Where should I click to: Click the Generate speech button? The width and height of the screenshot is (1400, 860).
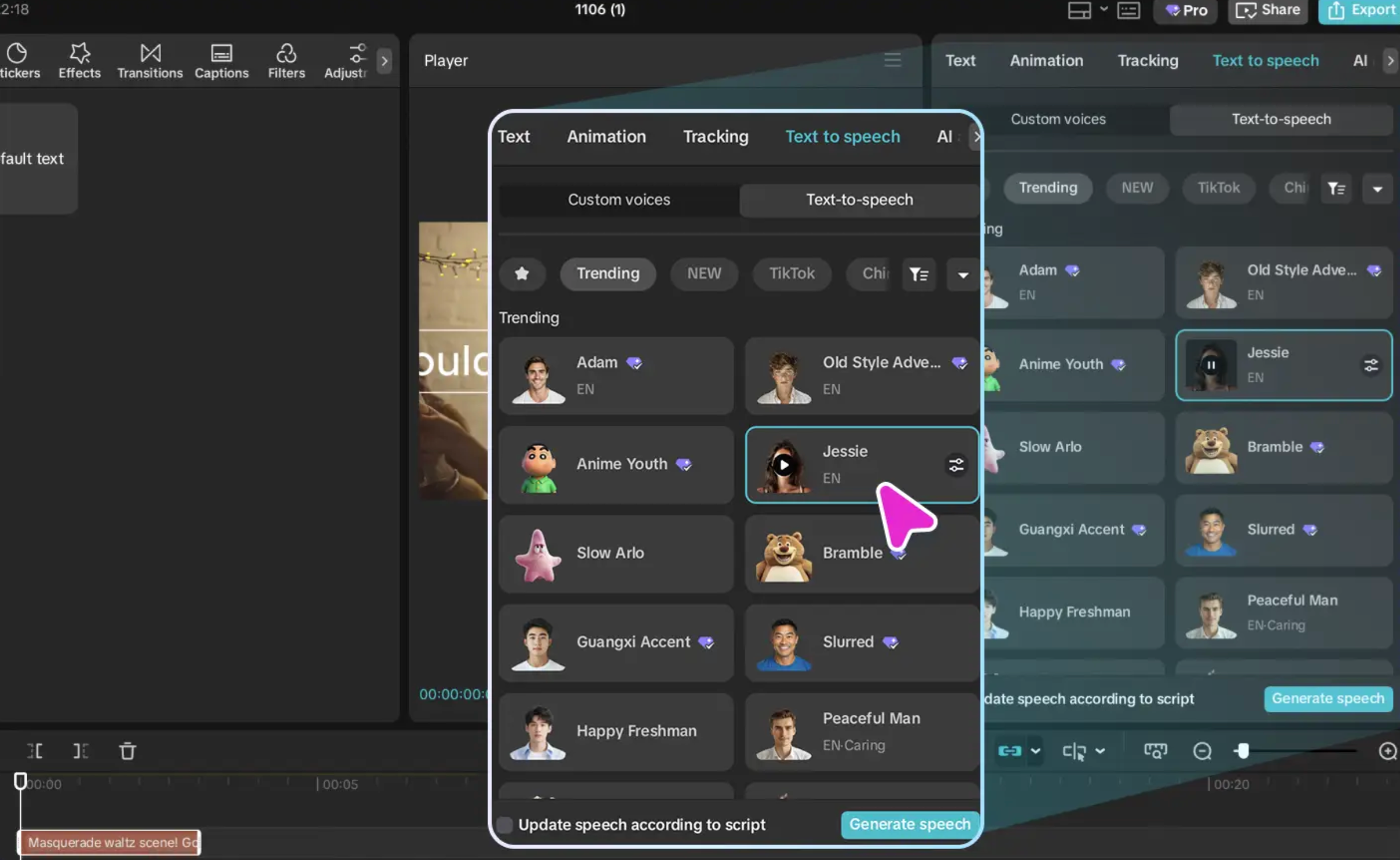pos(908,824)
